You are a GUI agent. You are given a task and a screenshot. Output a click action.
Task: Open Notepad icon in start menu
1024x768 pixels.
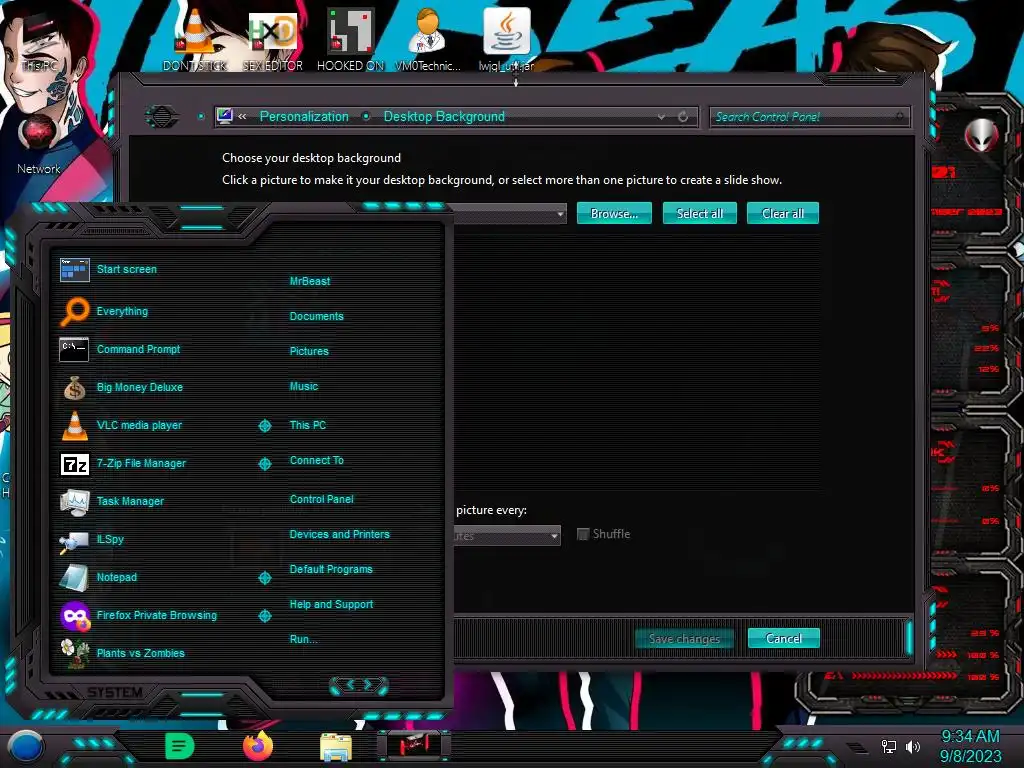coord(74,578)
